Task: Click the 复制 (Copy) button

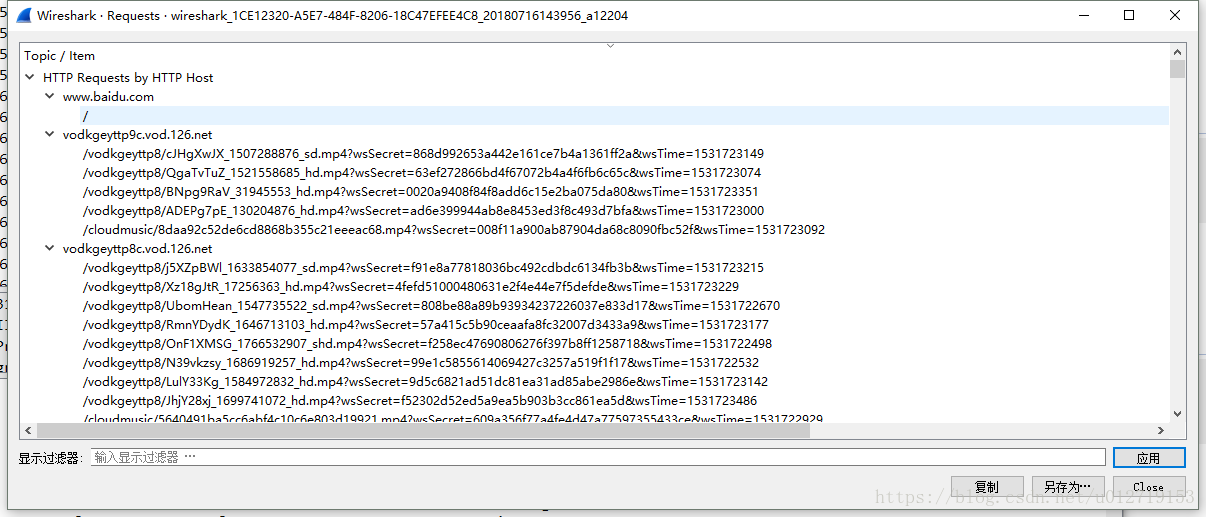Action: 987,487
